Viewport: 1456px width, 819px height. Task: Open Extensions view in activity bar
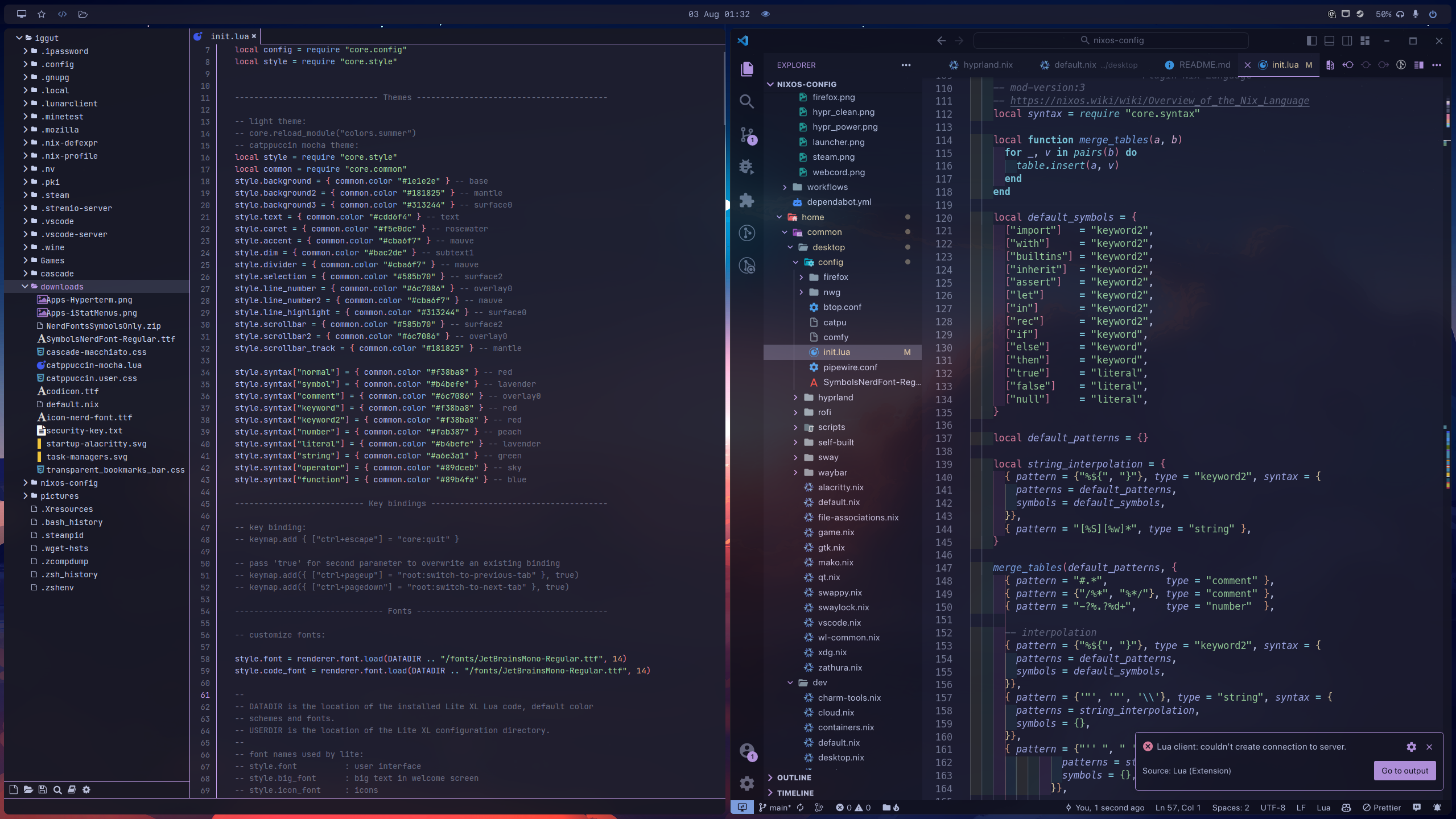point(746,200)
